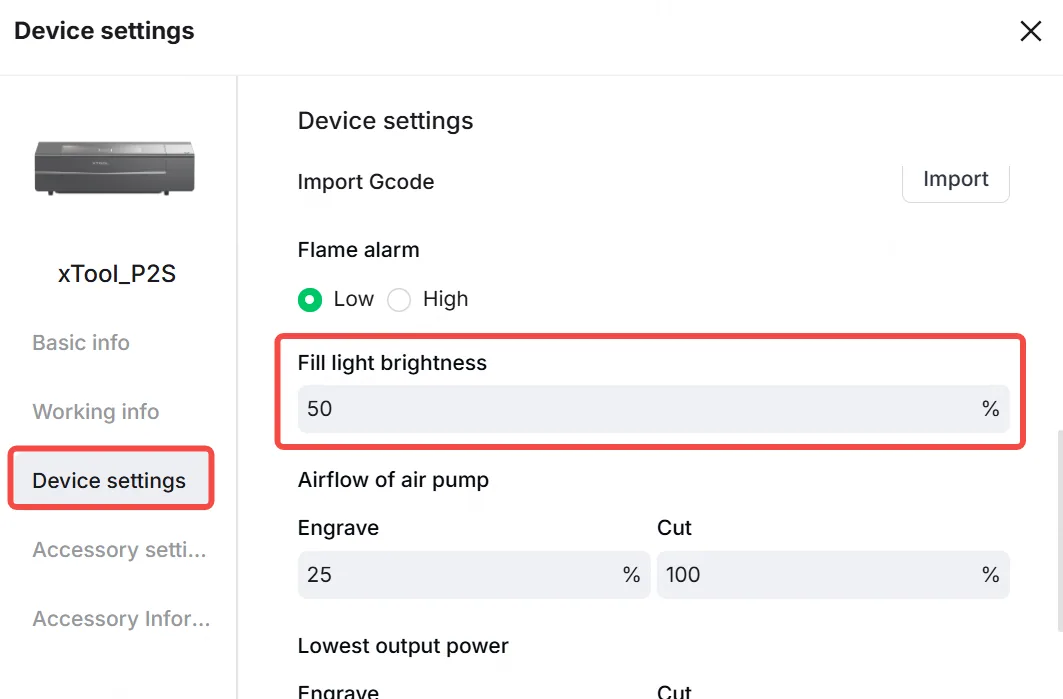Click the Flame alarm label
The image size is (1063, 699).
pos(359,250)
